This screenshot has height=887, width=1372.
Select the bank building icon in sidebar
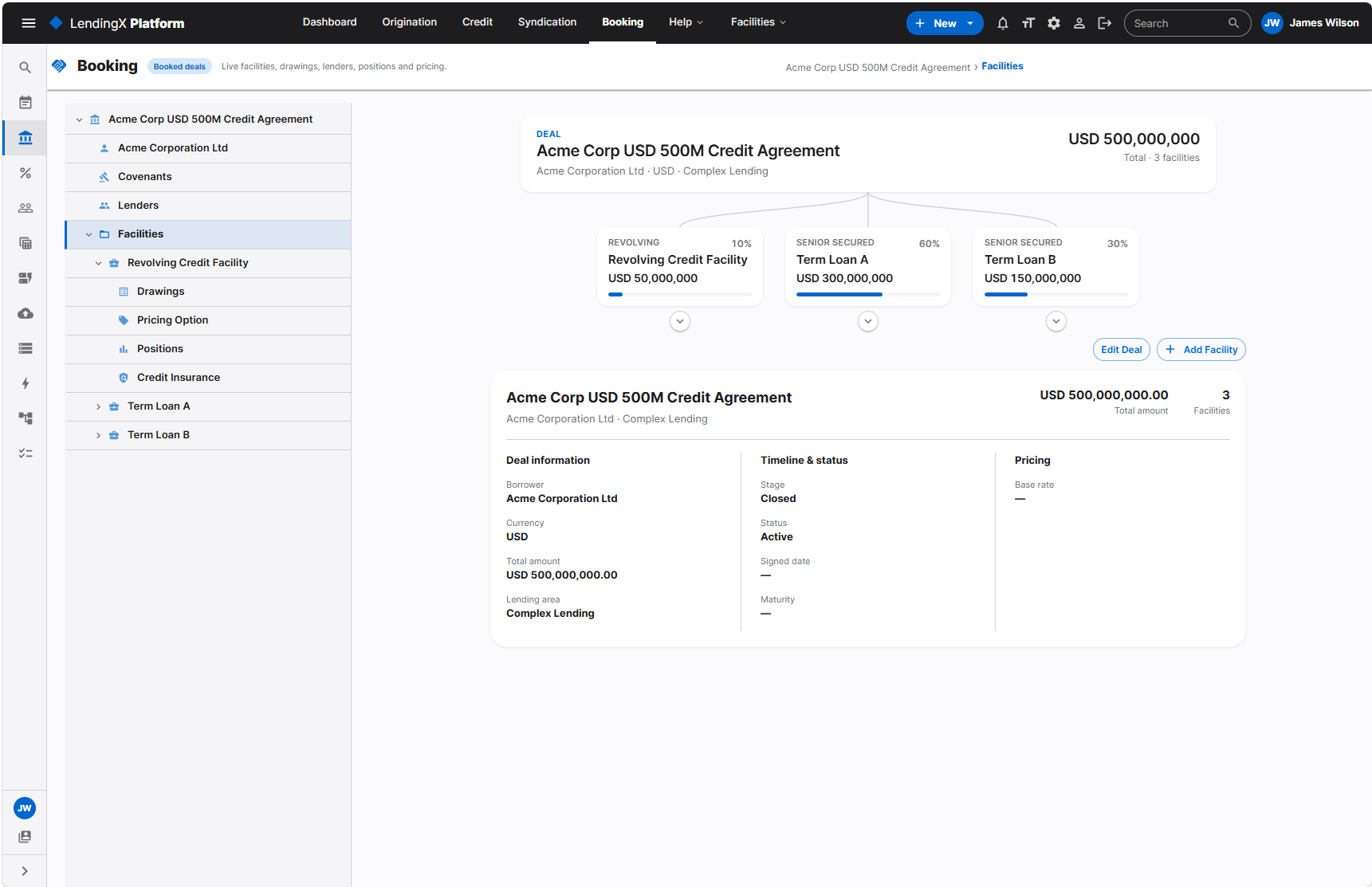coord(26,138)
